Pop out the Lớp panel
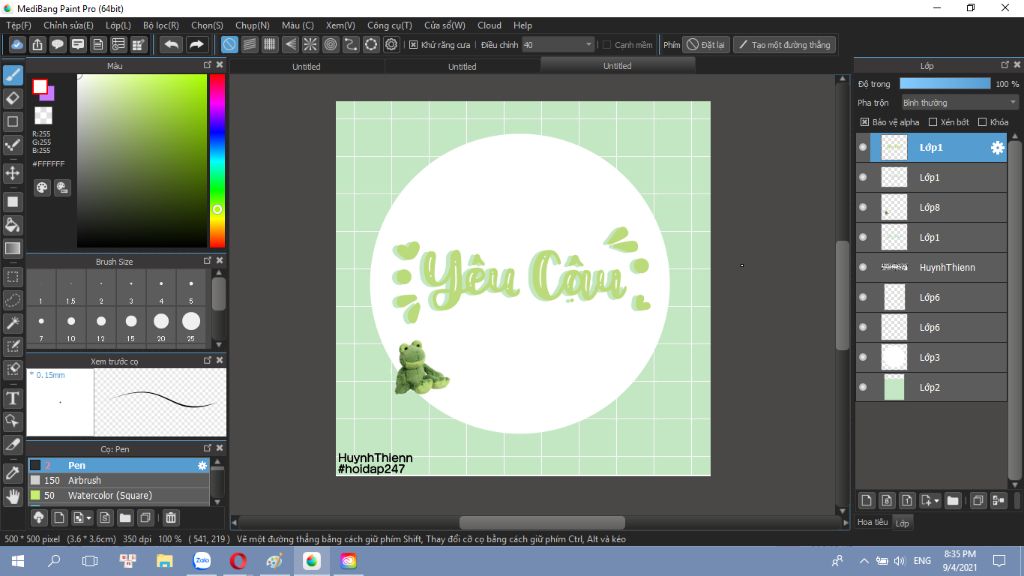This screenshot has width=1024, height=576. click(x=1004, y=65)
